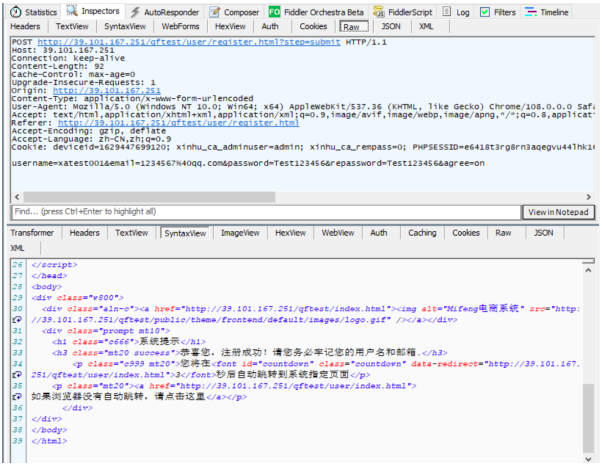
Task: Open the Referer register.html link
Action: pyautogui.click(x=179, y=123)
